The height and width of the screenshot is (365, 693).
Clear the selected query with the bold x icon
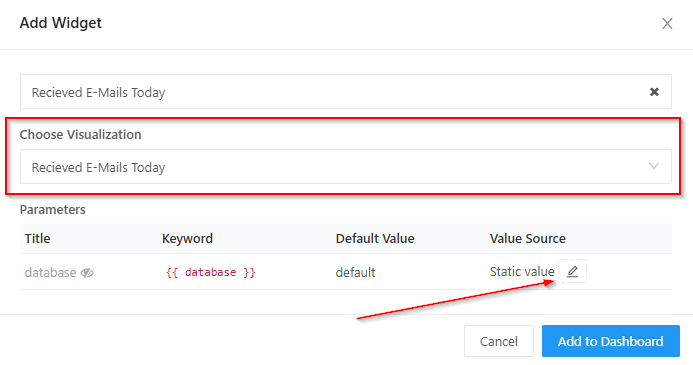654,91
